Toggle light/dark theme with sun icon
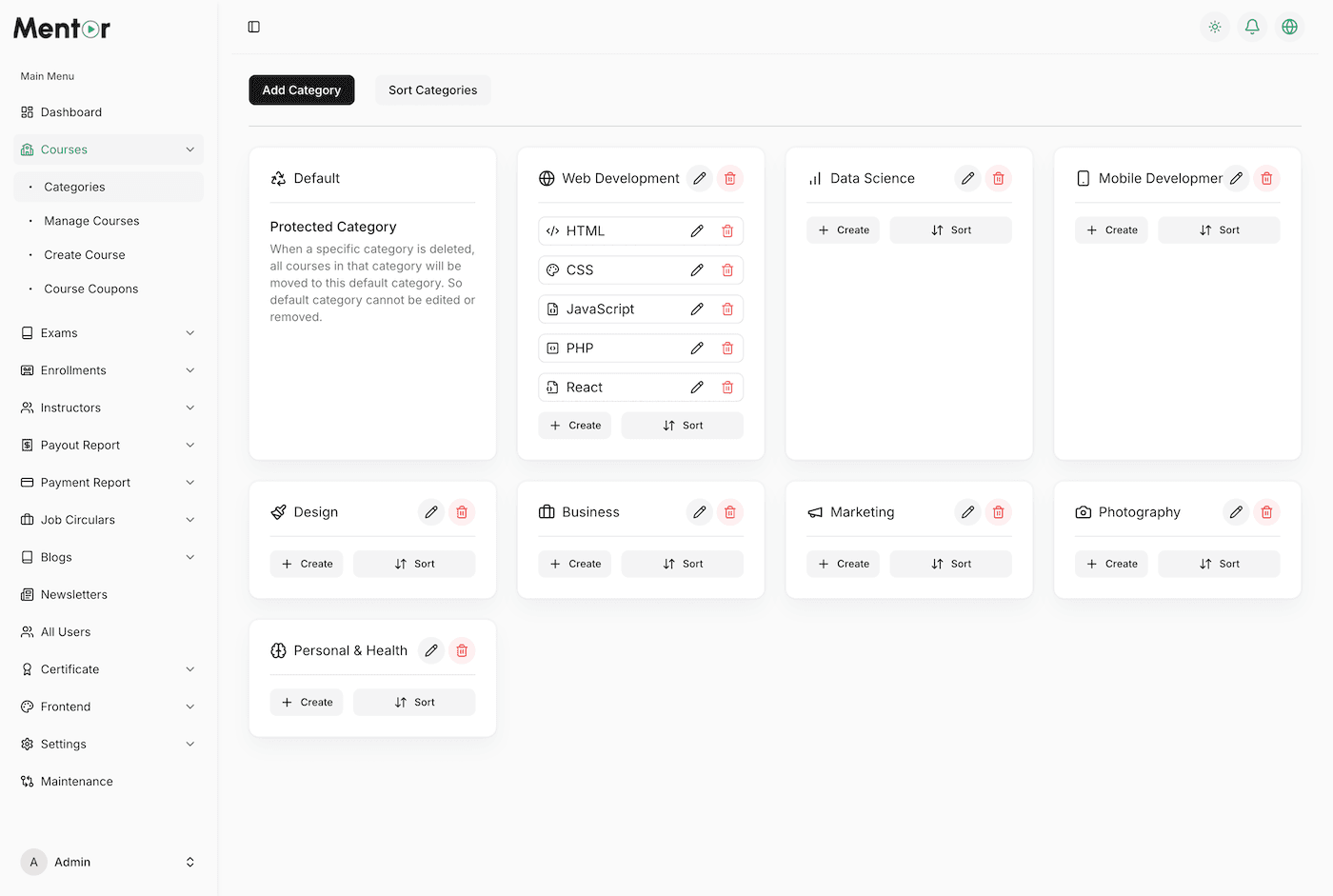 (1215, 27)
